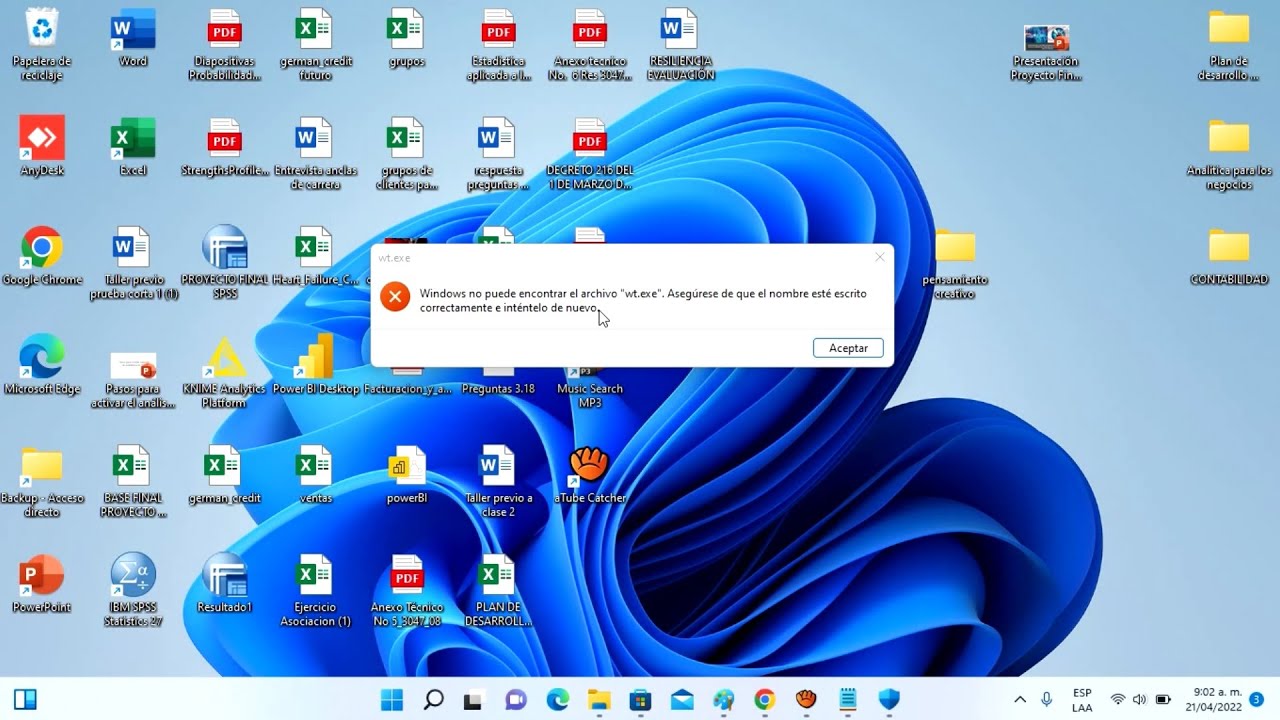Screen dimensions: 1280x720
Task: Select the PROYECTO FINAL SPSS file
Action: 224,263
